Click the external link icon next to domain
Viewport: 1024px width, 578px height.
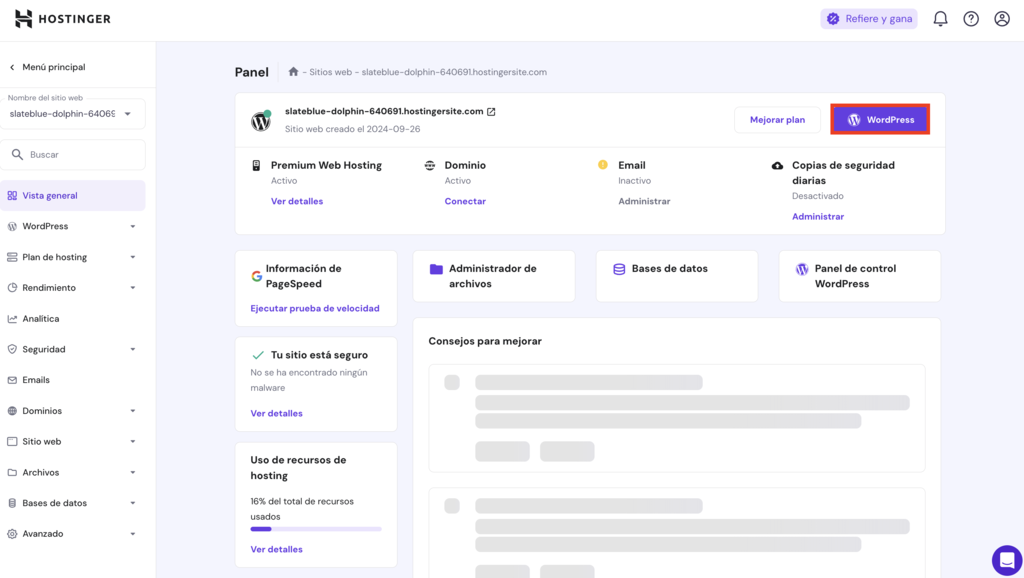[489, 113]
